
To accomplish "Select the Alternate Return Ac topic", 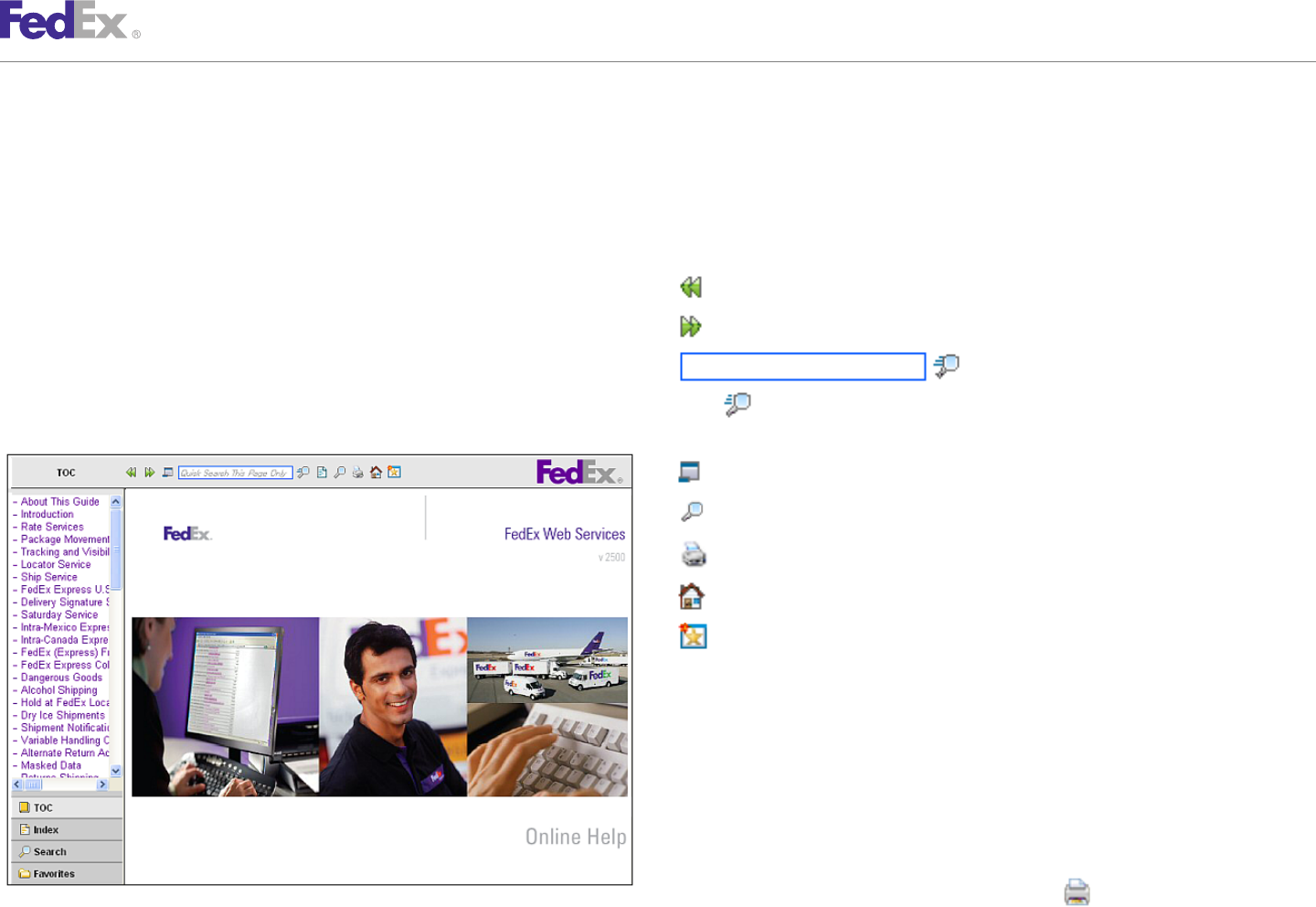I will click(65, 753).
